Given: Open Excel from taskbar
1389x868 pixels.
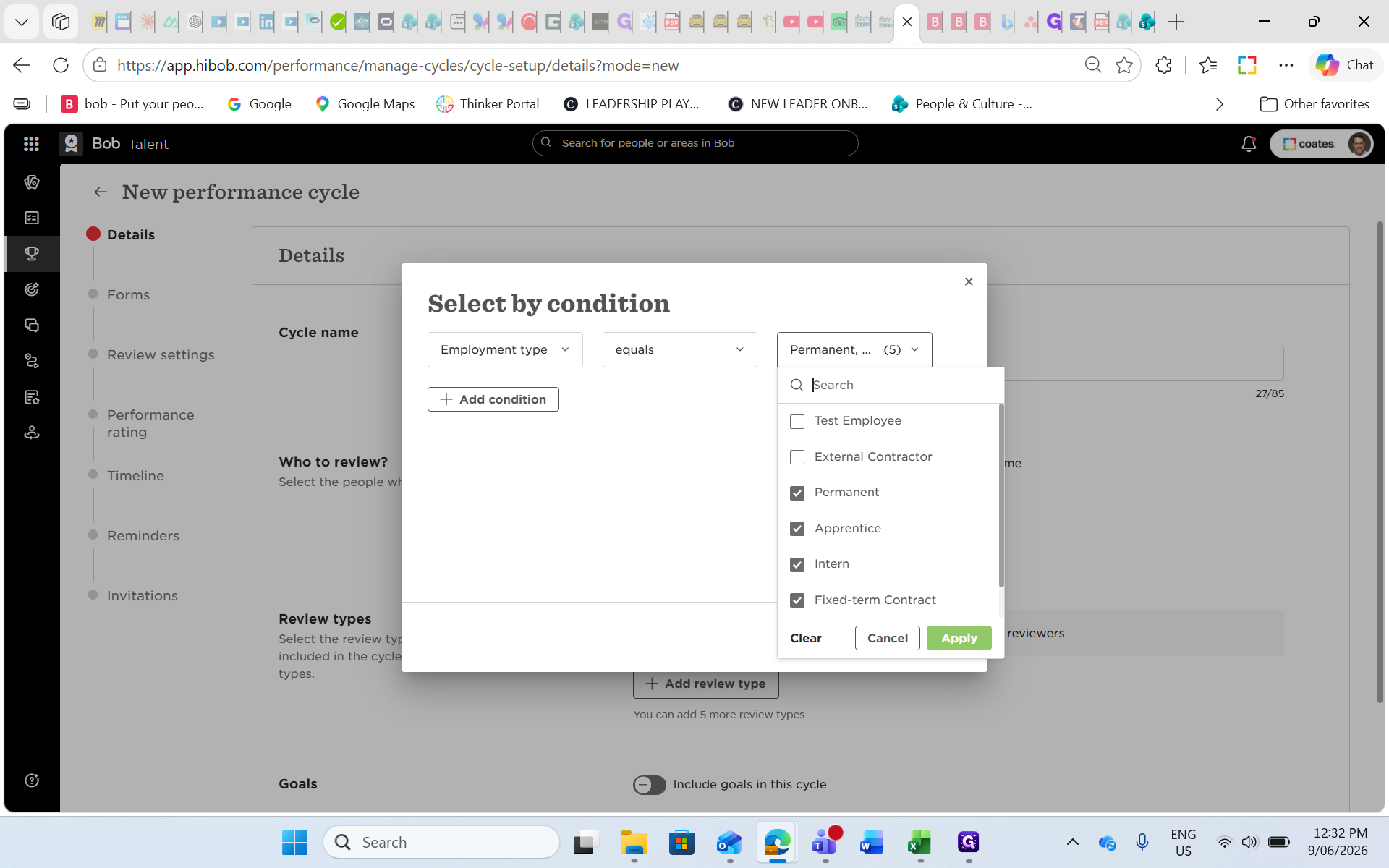Looking at the screenshot, I should click(919, 842).
